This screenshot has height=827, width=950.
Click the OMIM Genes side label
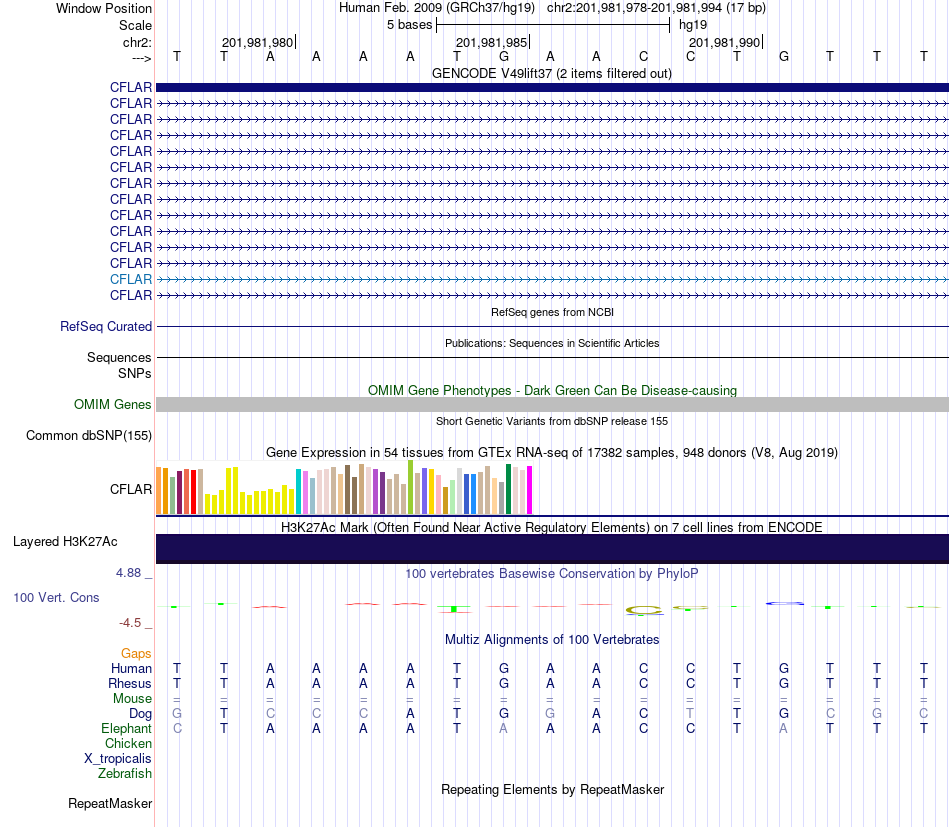click(113, 404)
